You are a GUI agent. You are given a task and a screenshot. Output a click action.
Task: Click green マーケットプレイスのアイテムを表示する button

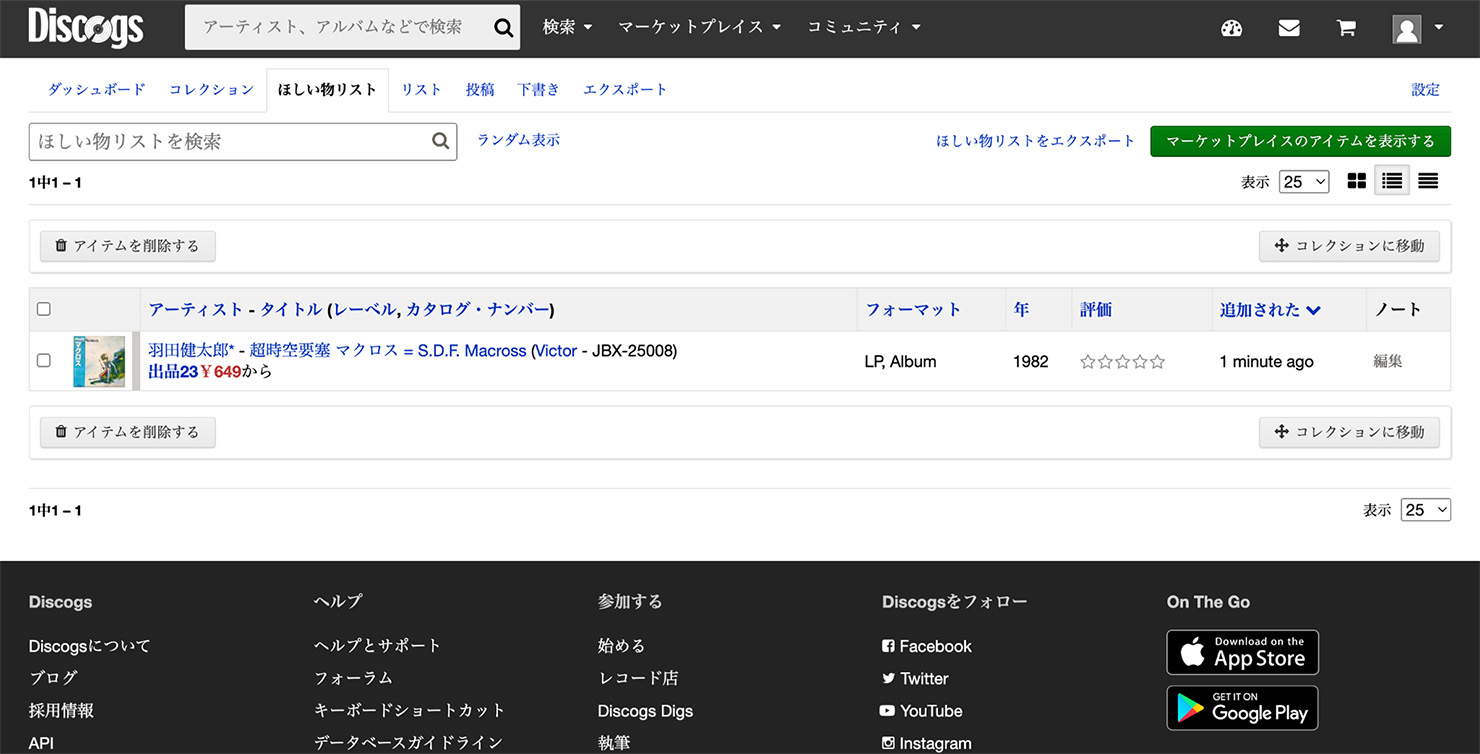(x=1300, y=141)
